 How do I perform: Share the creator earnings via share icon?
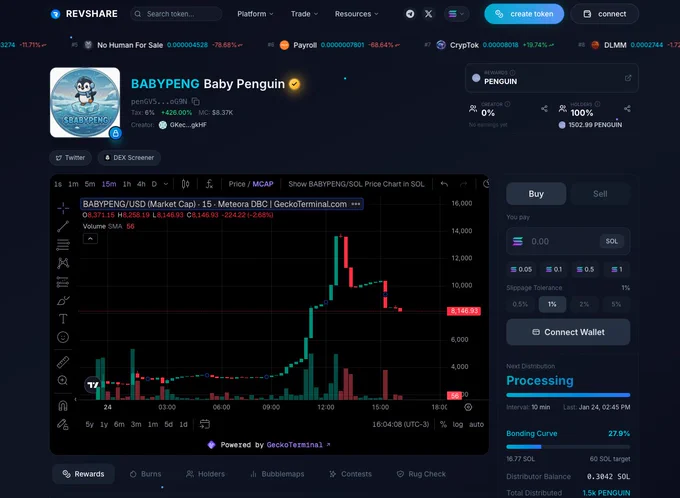click(x=544, y=108)
